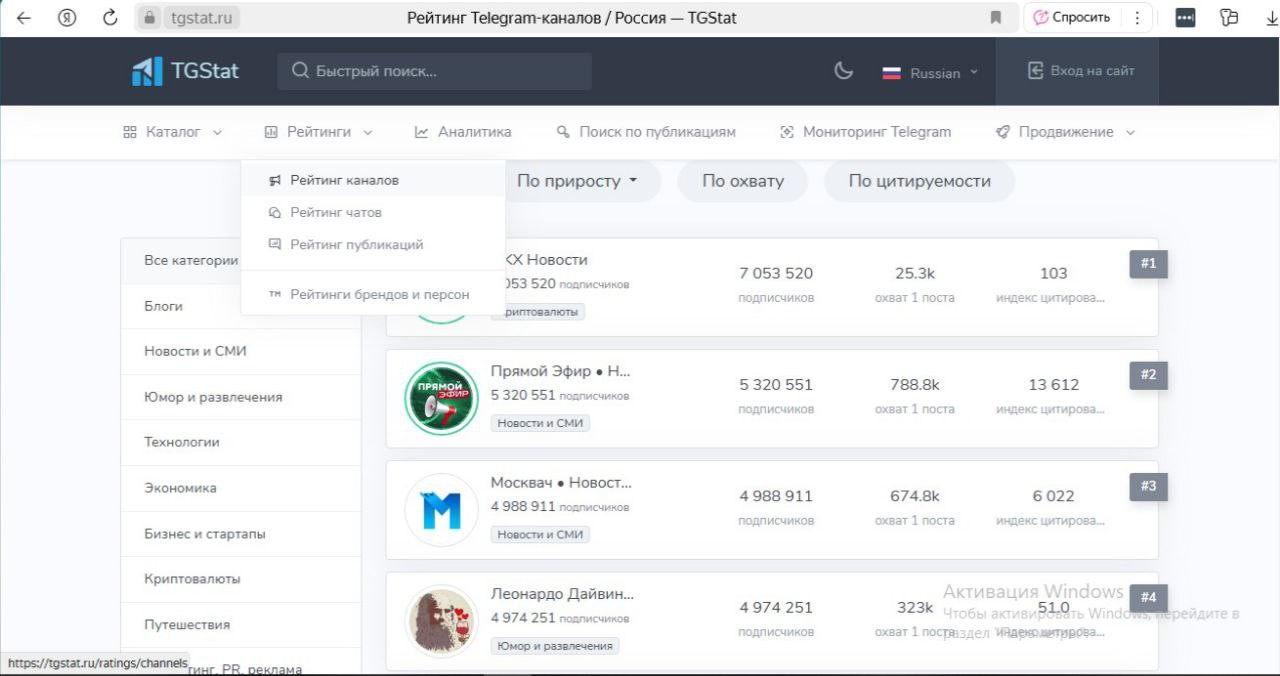Click the 674.8k охват value

pos(915,496)
